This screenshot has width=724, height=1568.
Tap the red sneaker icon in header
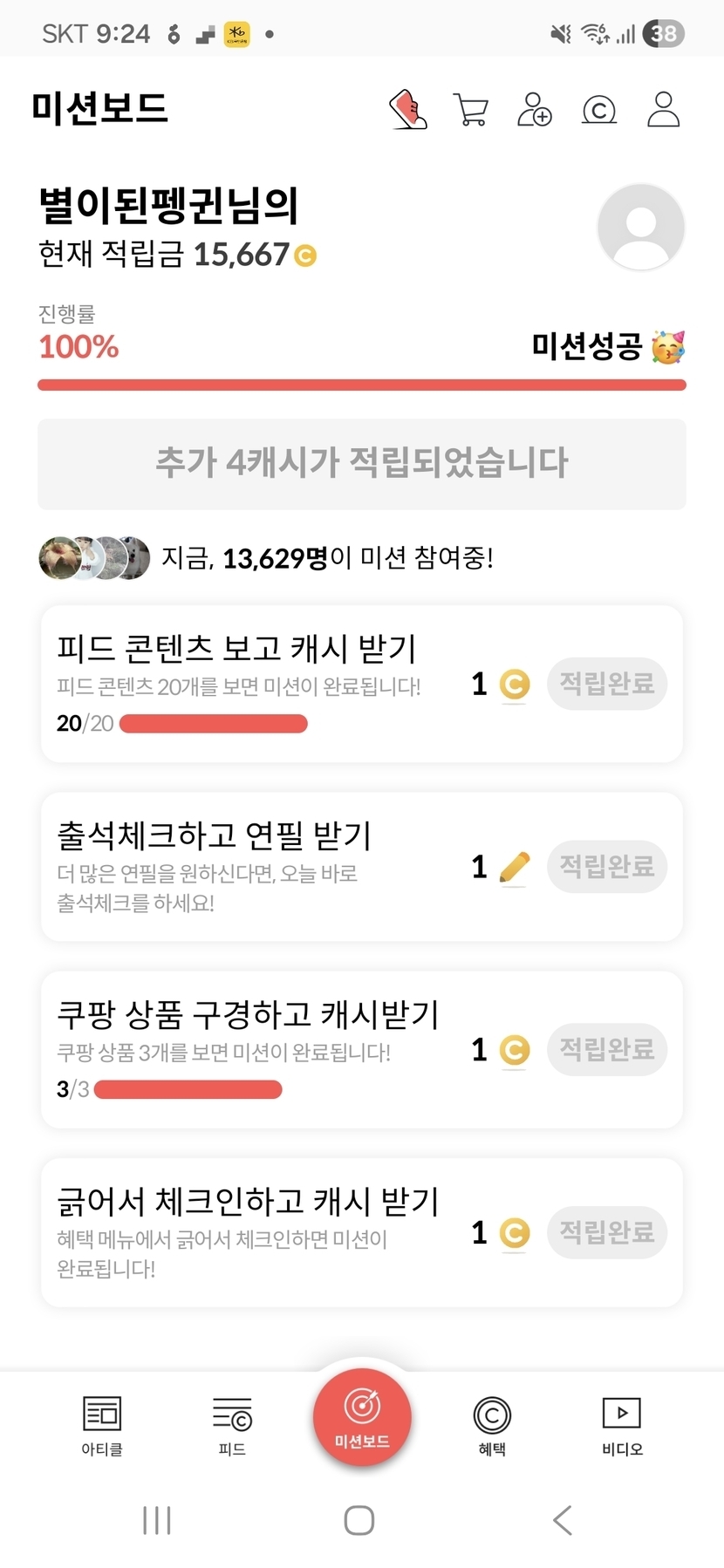pos(407,110)
